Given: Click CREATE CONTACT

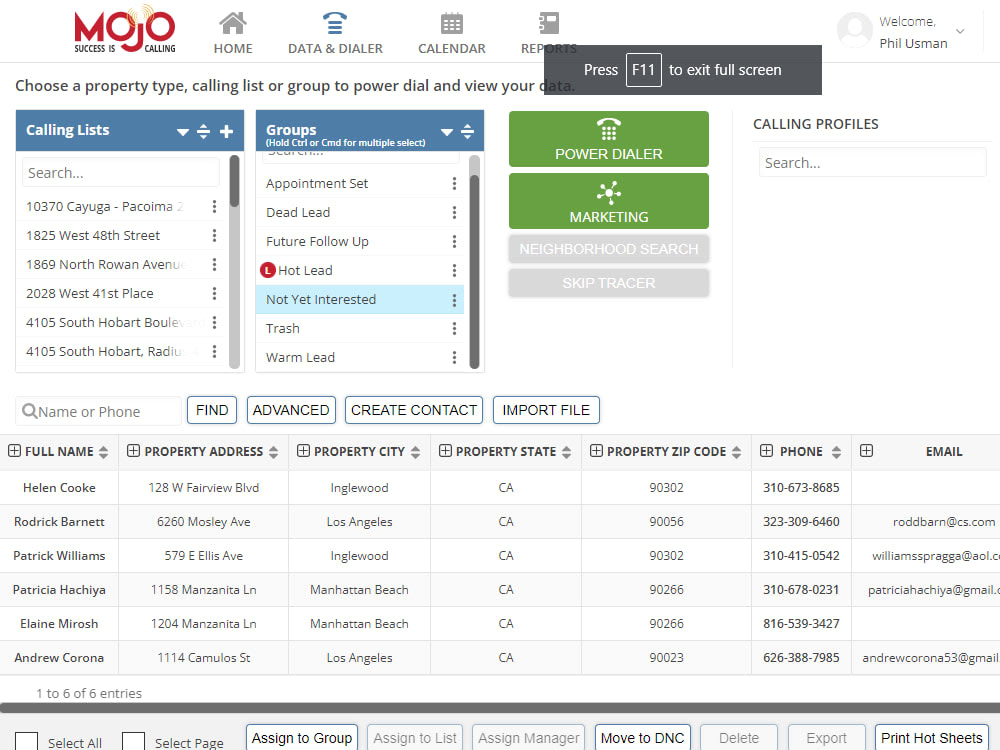Looking at the screenshot, I should coord(414,410).
